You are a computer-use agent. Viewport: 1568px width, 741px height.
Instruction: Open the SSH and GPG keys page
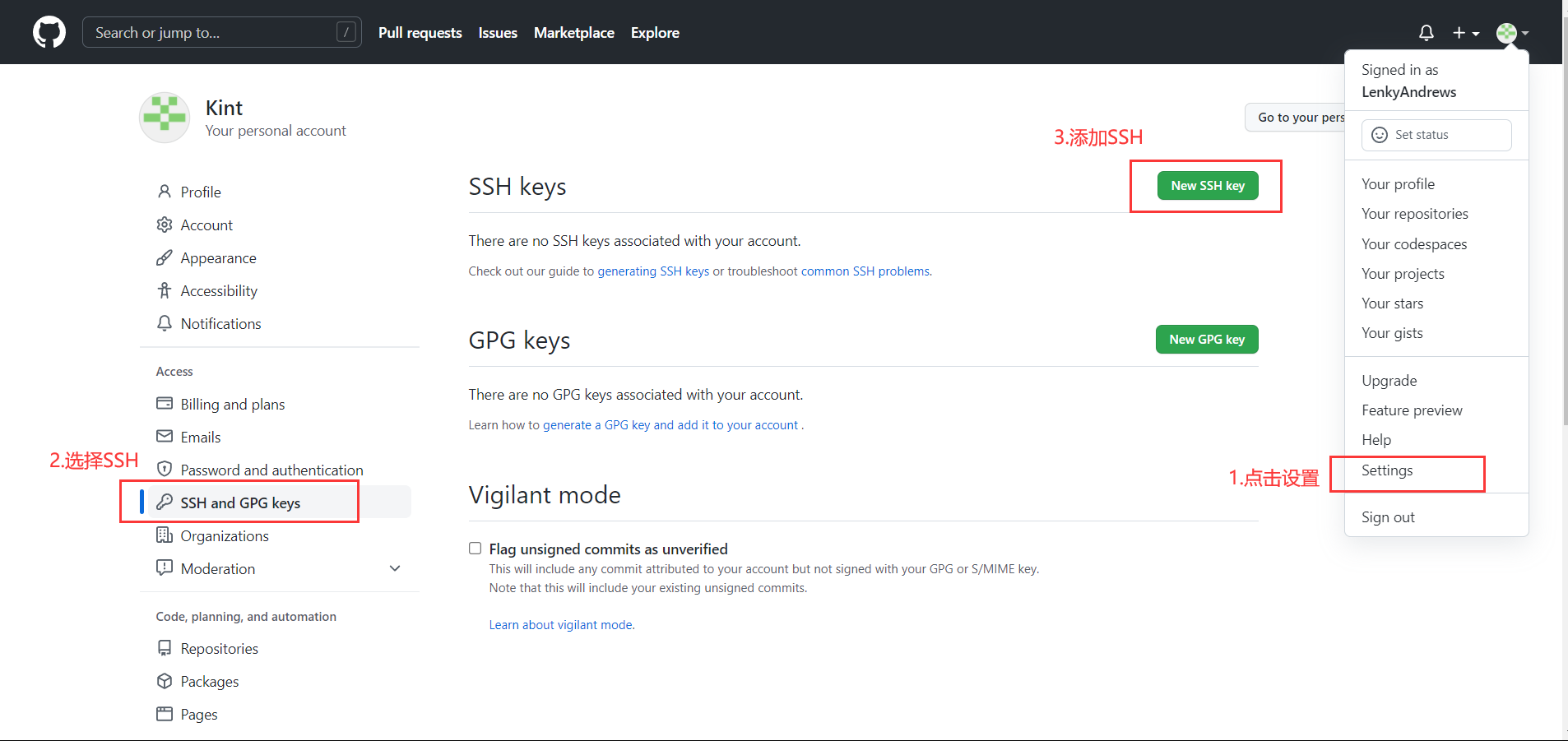click(280, 502)
